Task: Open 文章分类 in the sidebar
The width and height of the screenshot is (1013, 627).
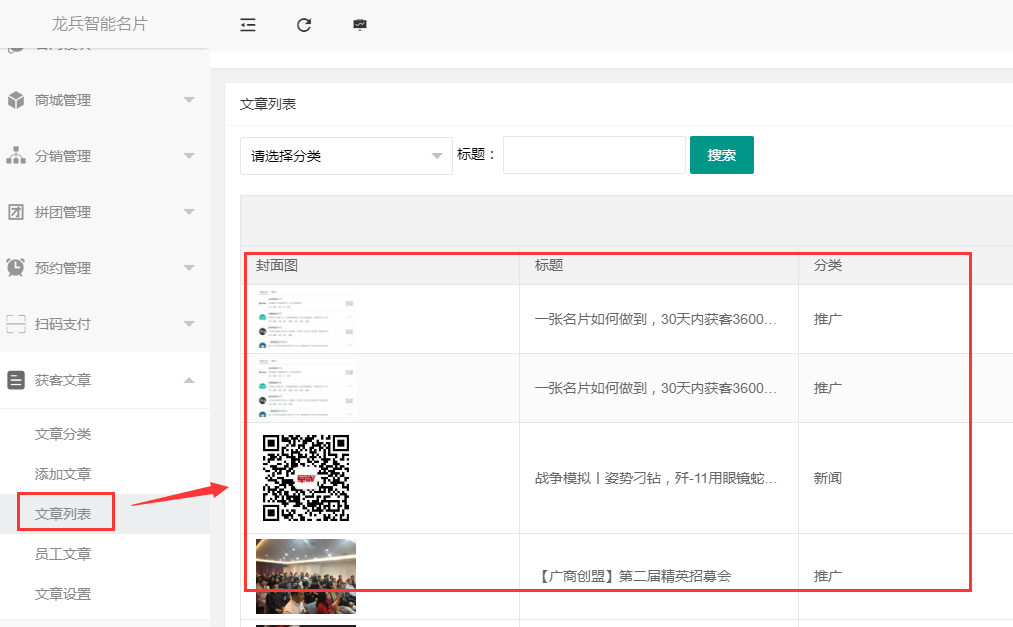Action: [x=63, y=434]
